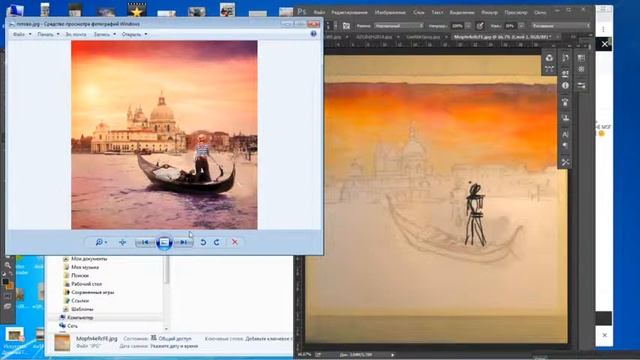Screen dimensions: 640x360
Task: Click the Photoshop Ps logo icon
Action: [302, 12]
